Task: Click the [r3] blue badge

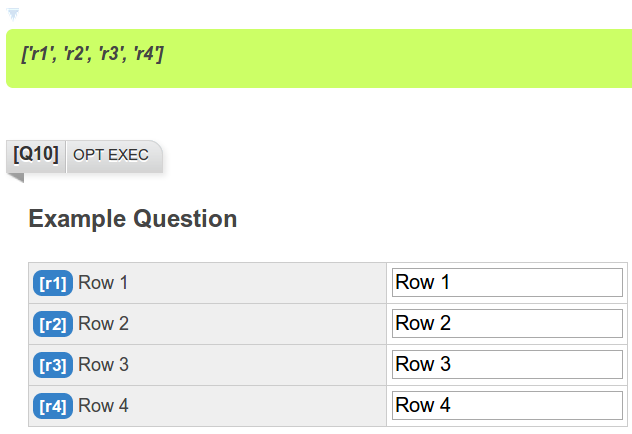Action: [53, 365]
